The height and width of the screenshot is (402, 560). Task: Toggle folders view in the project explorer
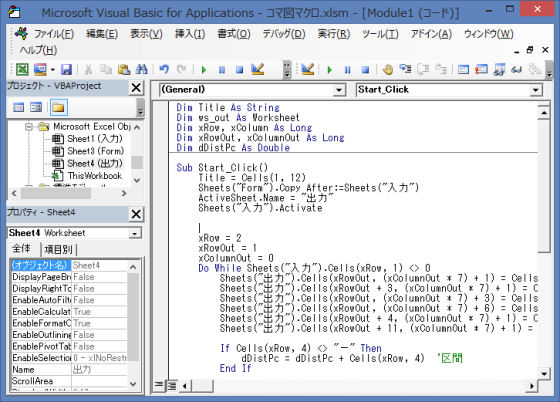(x=59, y=107)
